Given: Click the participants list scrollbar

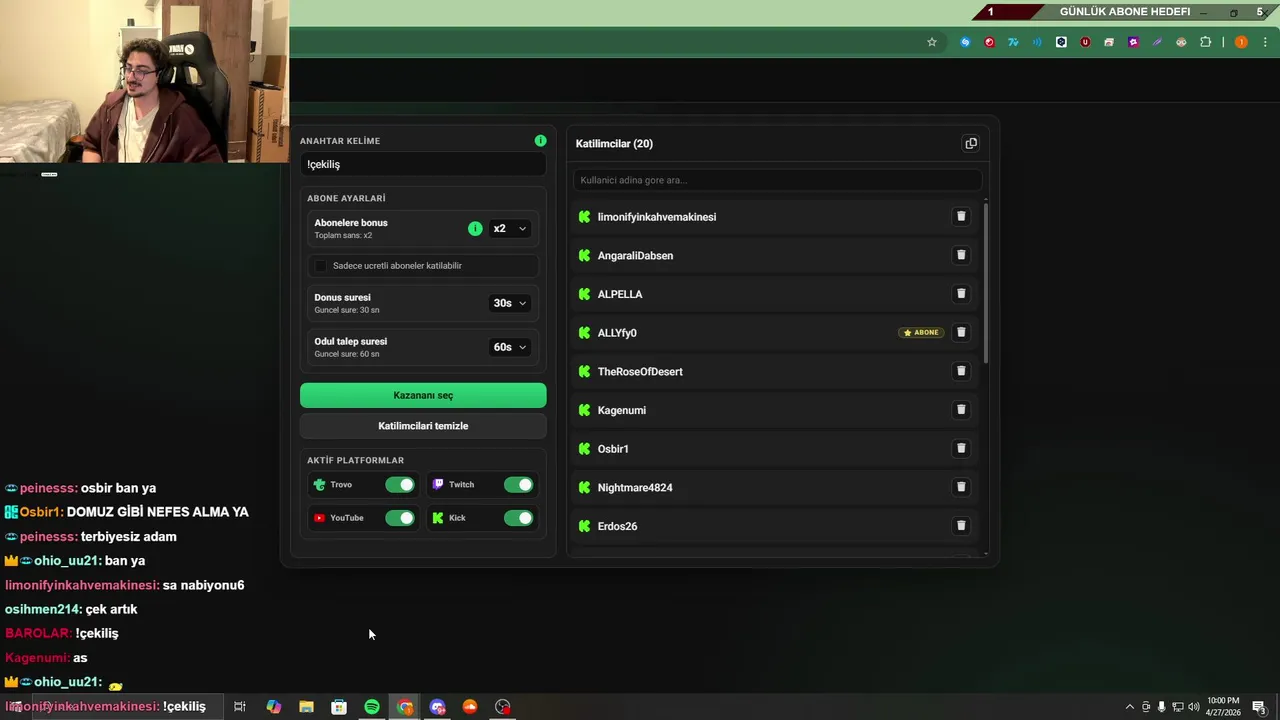Looking at the screenshot, I should point(986,283).
